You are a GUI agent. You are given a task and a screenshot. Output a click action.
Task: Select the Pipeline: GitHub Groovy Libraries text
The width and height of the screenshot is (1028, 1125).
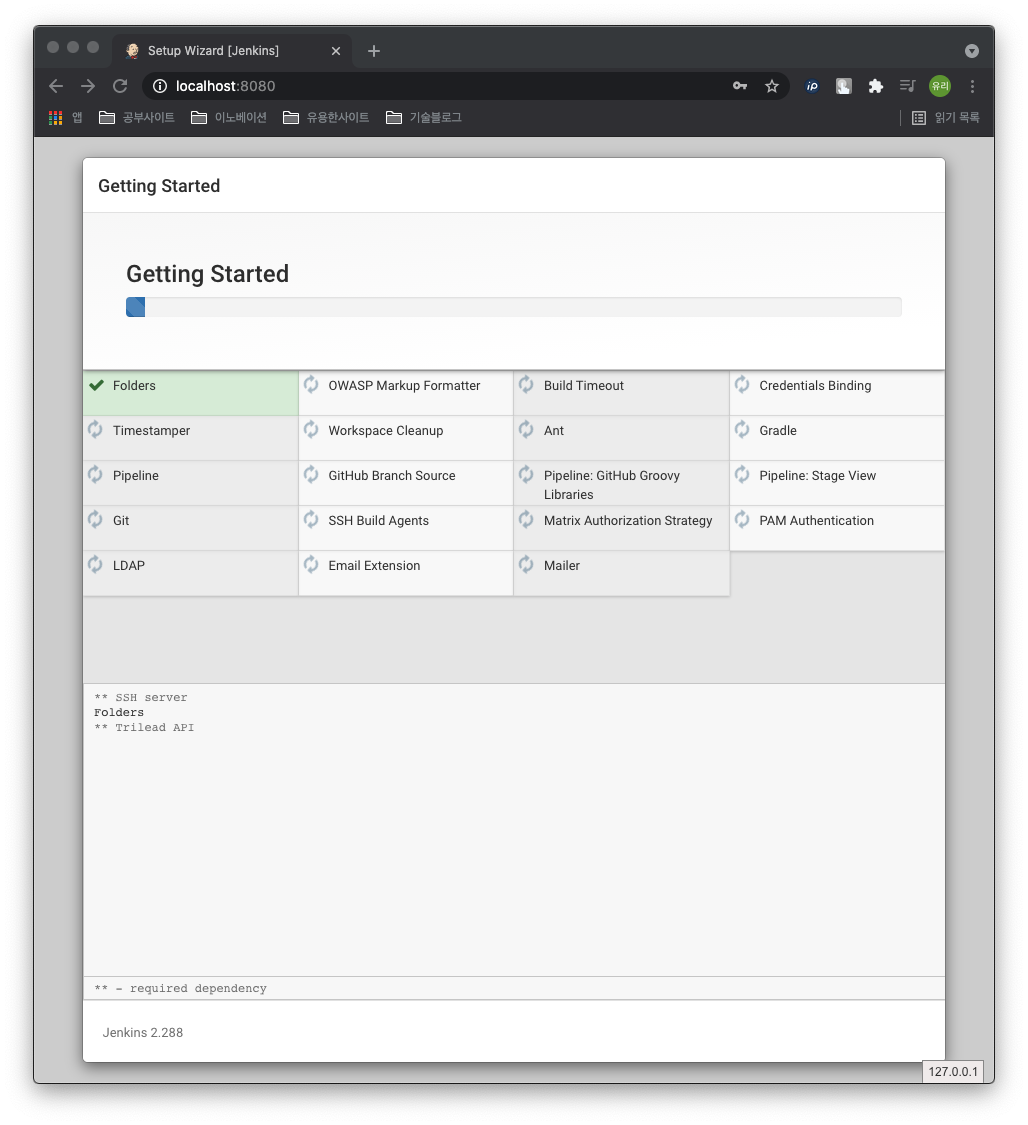point(612,485)
